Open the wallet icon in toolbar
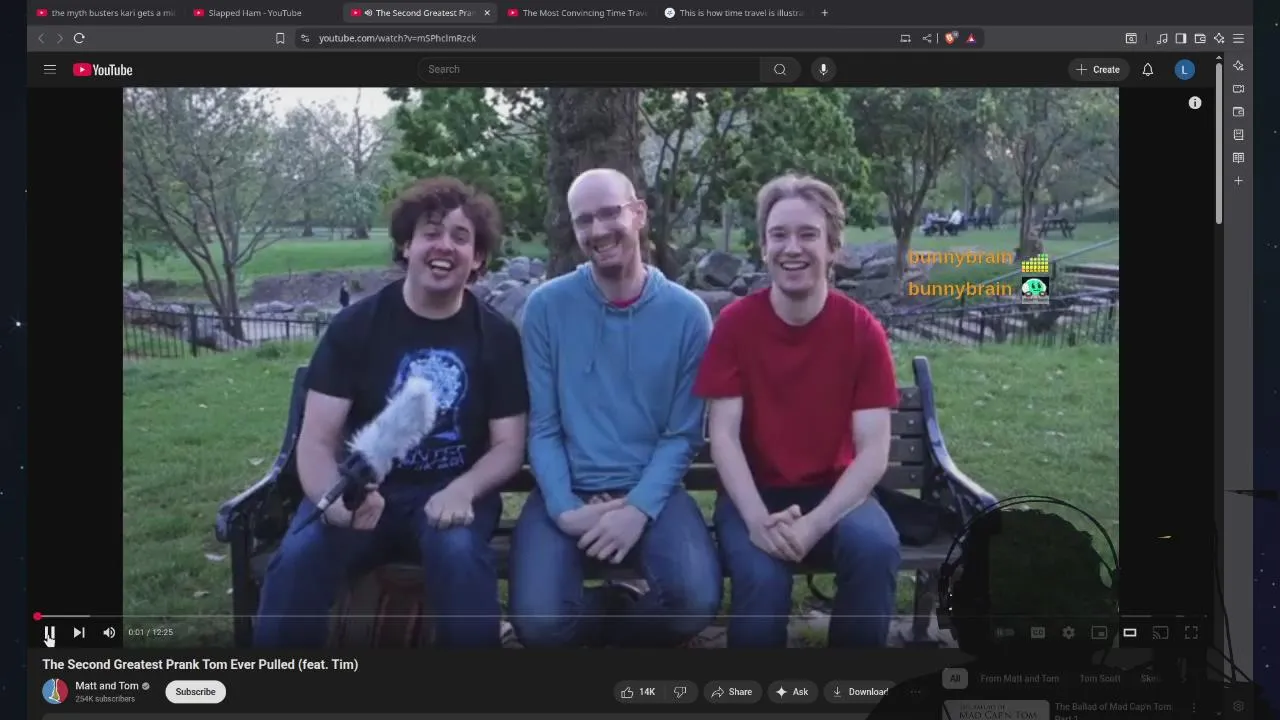Image resolution: width=1280 pixels, height=720 pixels. pos(1200,38)
